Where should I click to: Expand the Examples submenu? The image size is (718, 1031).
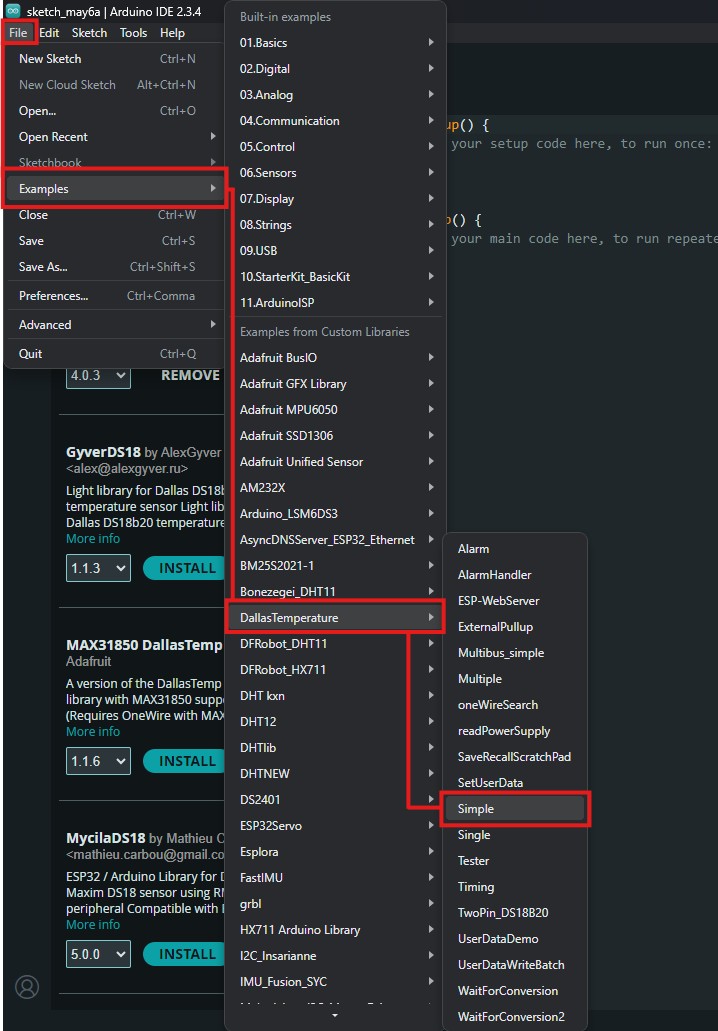click(x=115, y=189)
